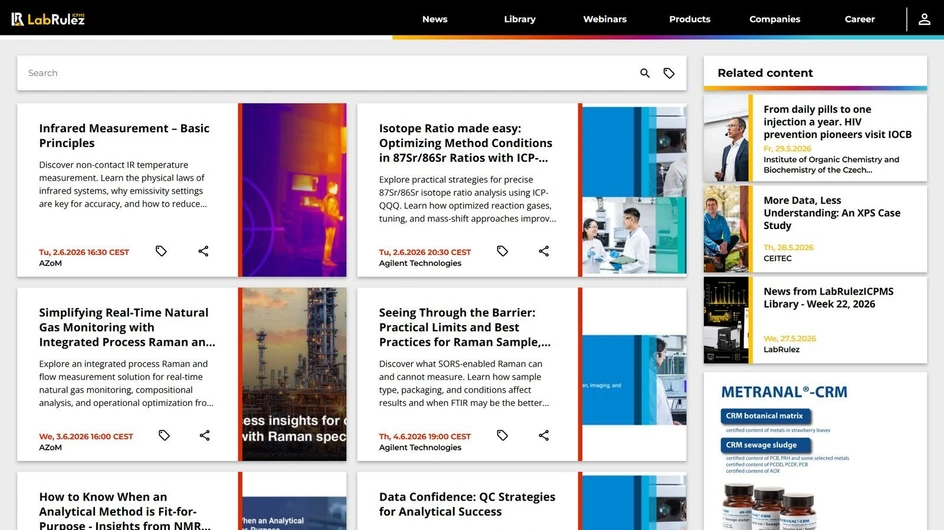Open the METRANAL-CRM advertisement banner
This screenshot has height=530, width=944.
815,451
